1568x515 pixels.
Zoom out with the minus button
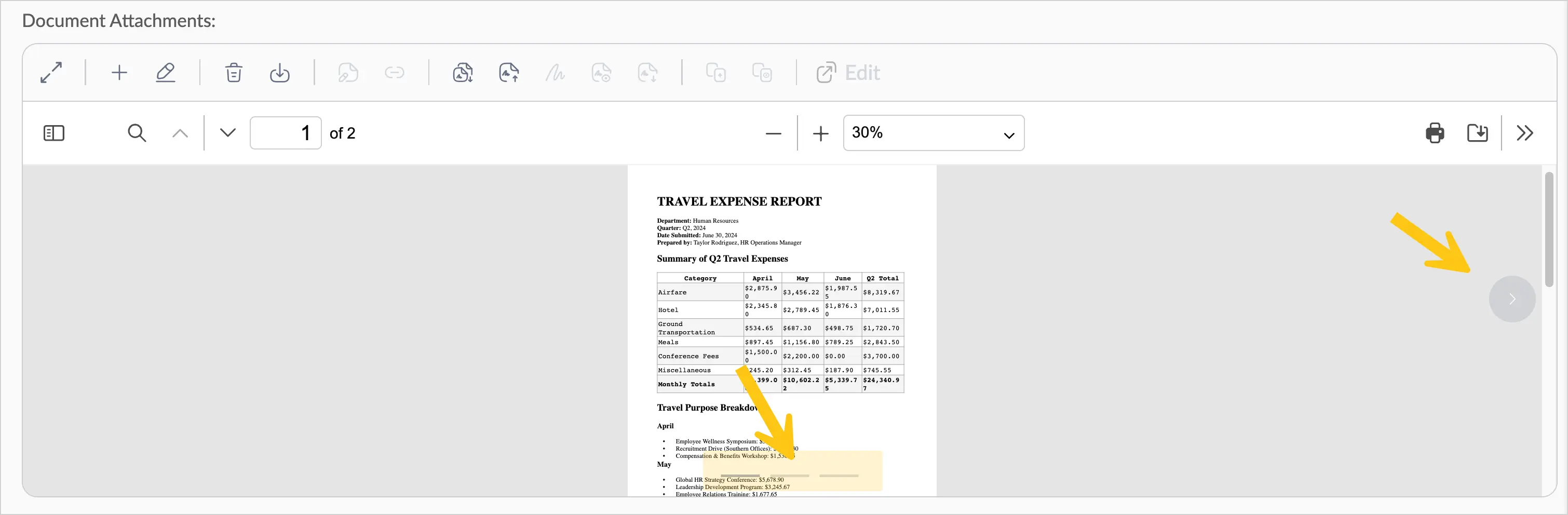(773, 133)
